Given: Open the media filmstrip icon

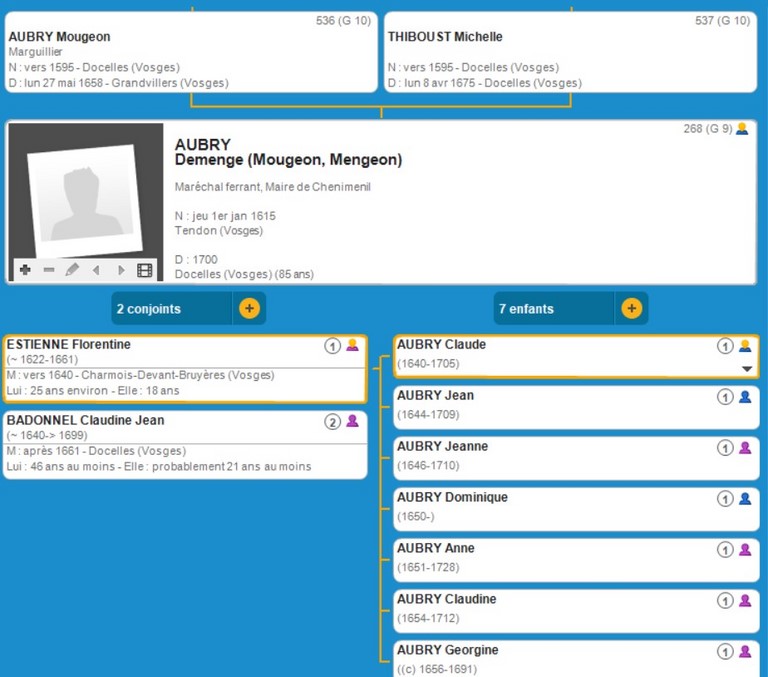Looking at the screenshot, I should click(x=145, y=270).
